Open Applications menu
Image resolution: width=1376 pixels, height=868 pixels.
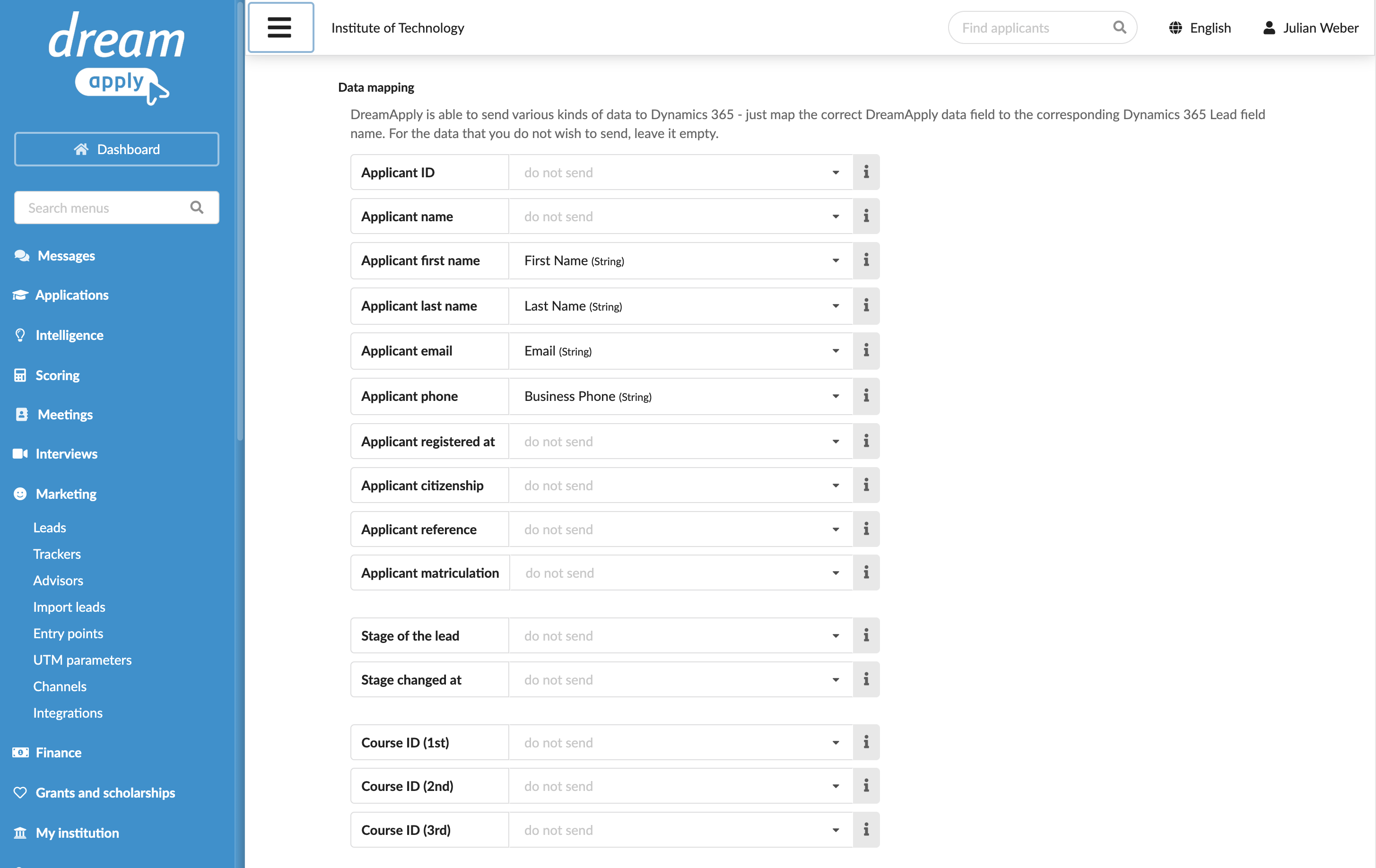click(61, 295)
